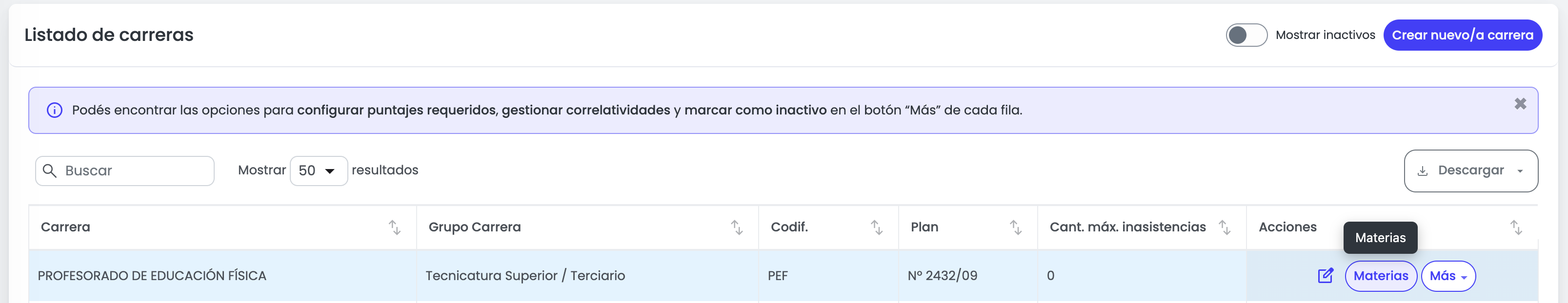This screenshot has width=1568, height=303.
Task: Select the PROFESORADO DE EDUCACIÓN FÍSICA row
Action: tap(784, 276)
